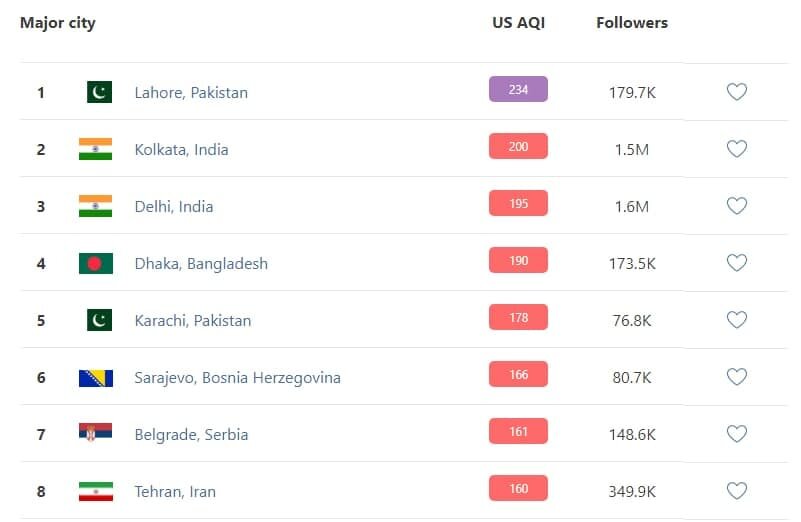Click the Bosnia Herzegovina flag icon
The height and width of the screenshot is (522, 801).
(x=95, y=378)
